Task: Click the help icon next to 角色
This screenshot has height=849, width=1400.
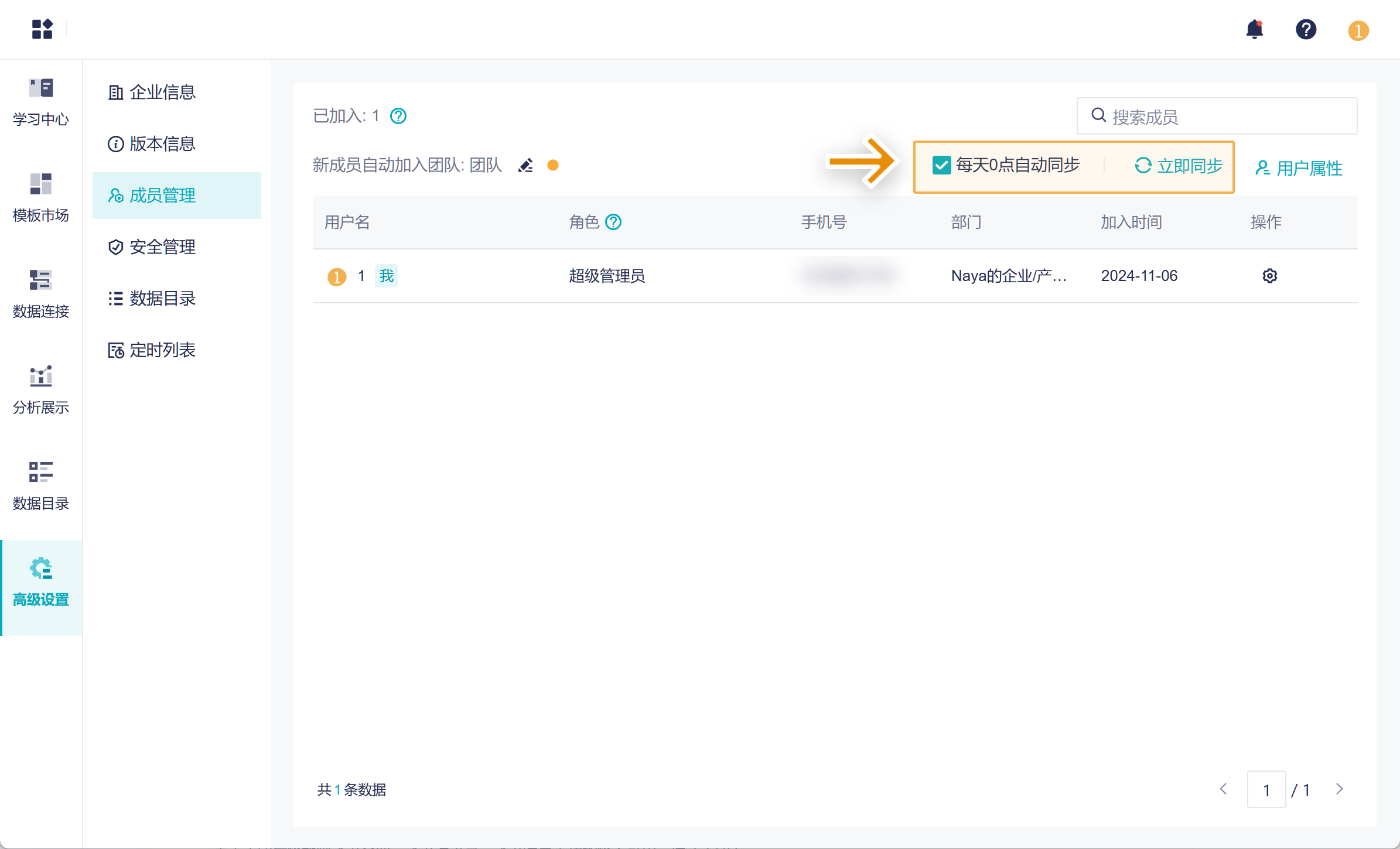Action: (x=613, y=222)
